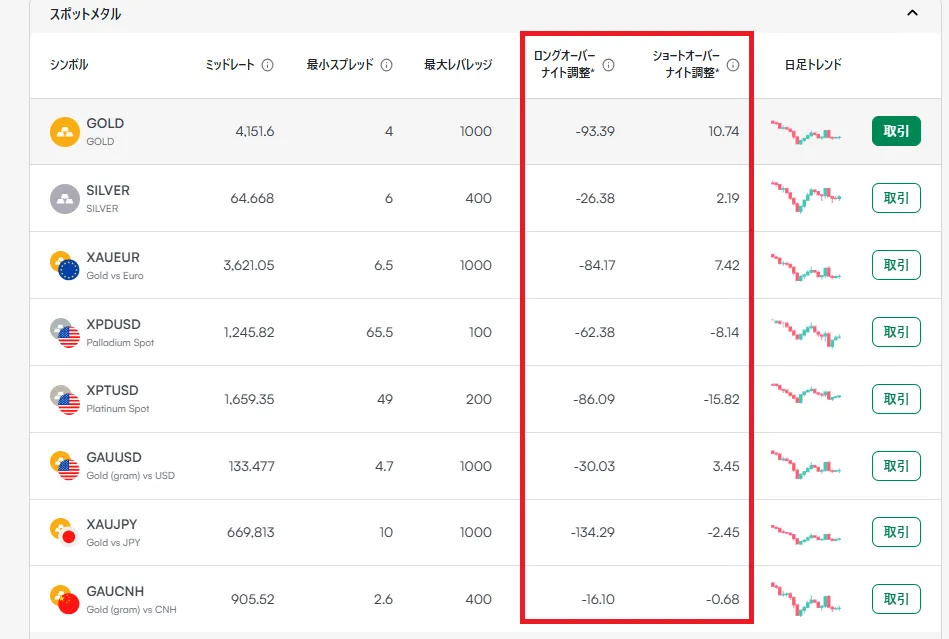Select the GAUUSD symbol name
The image size is (949, 639).
coord(114,457)
